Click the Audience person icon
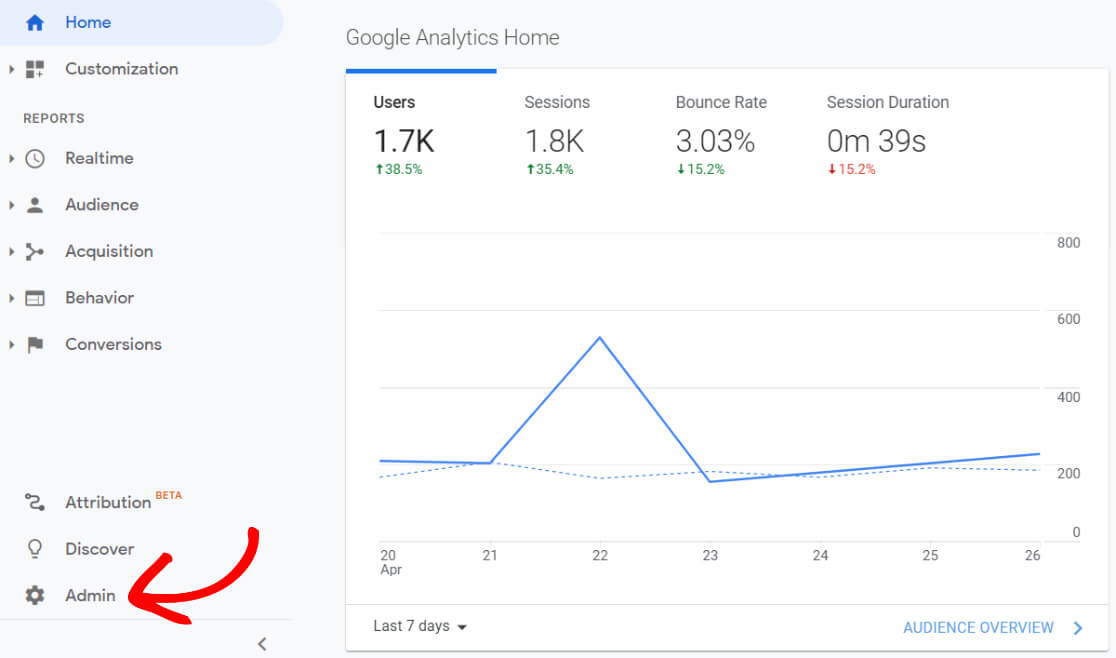 coord(34,204)
